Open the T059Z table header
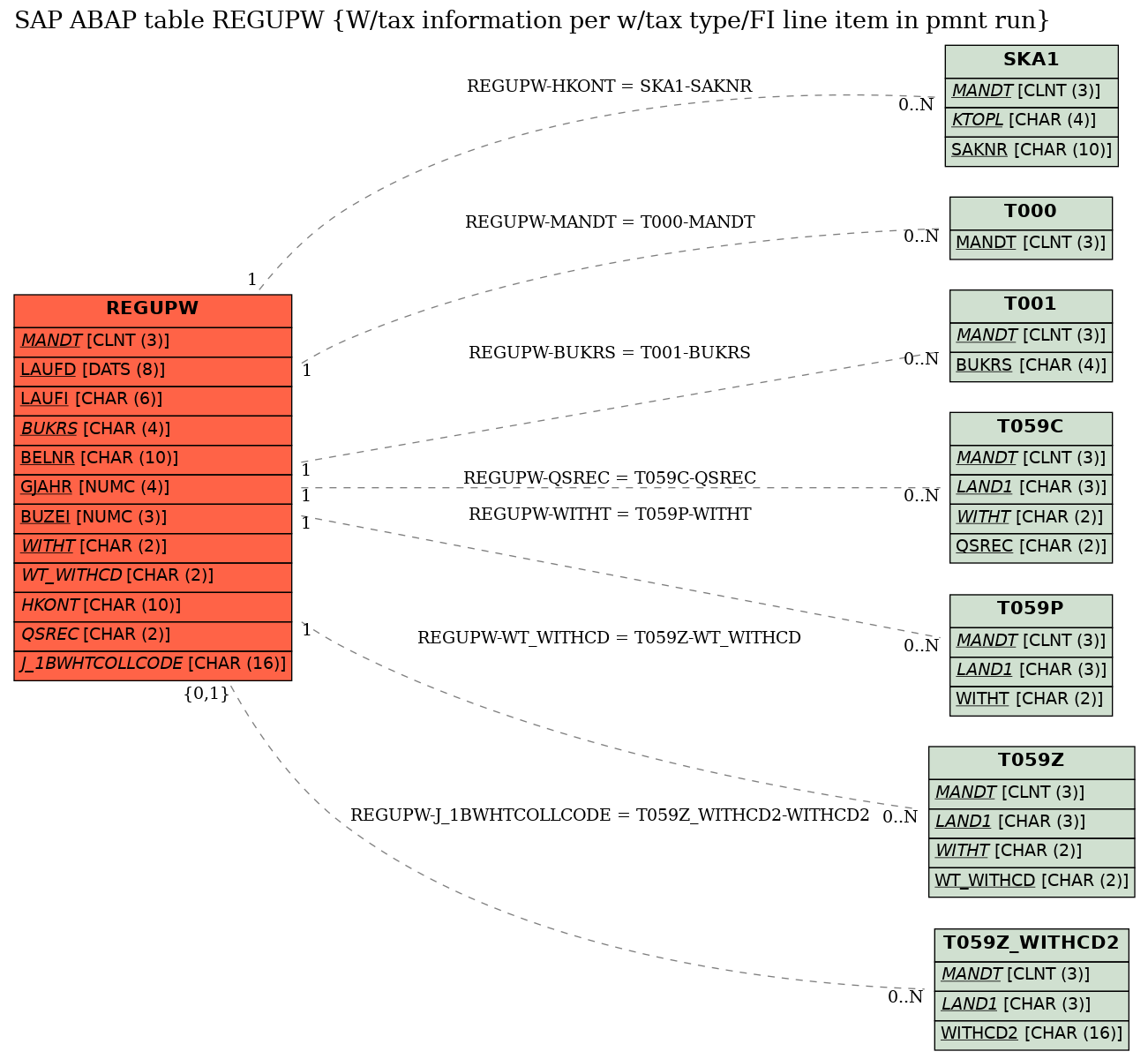This screenshot has width=1148, height=1059. pyautogui.click(x=1032, y=762)
